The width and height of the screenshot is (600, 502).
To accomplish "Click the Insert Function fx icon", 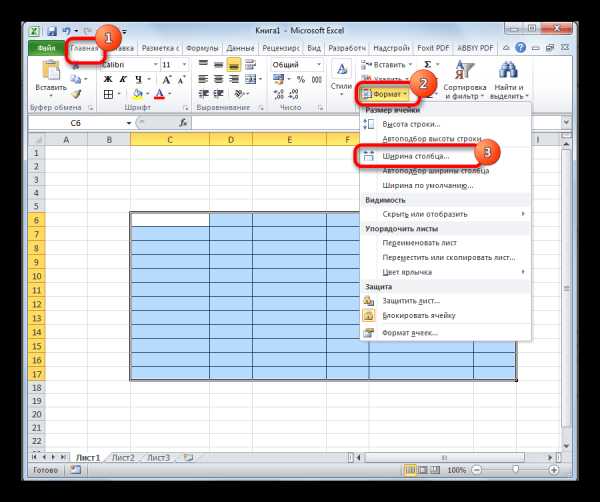I will click(183, 123).
